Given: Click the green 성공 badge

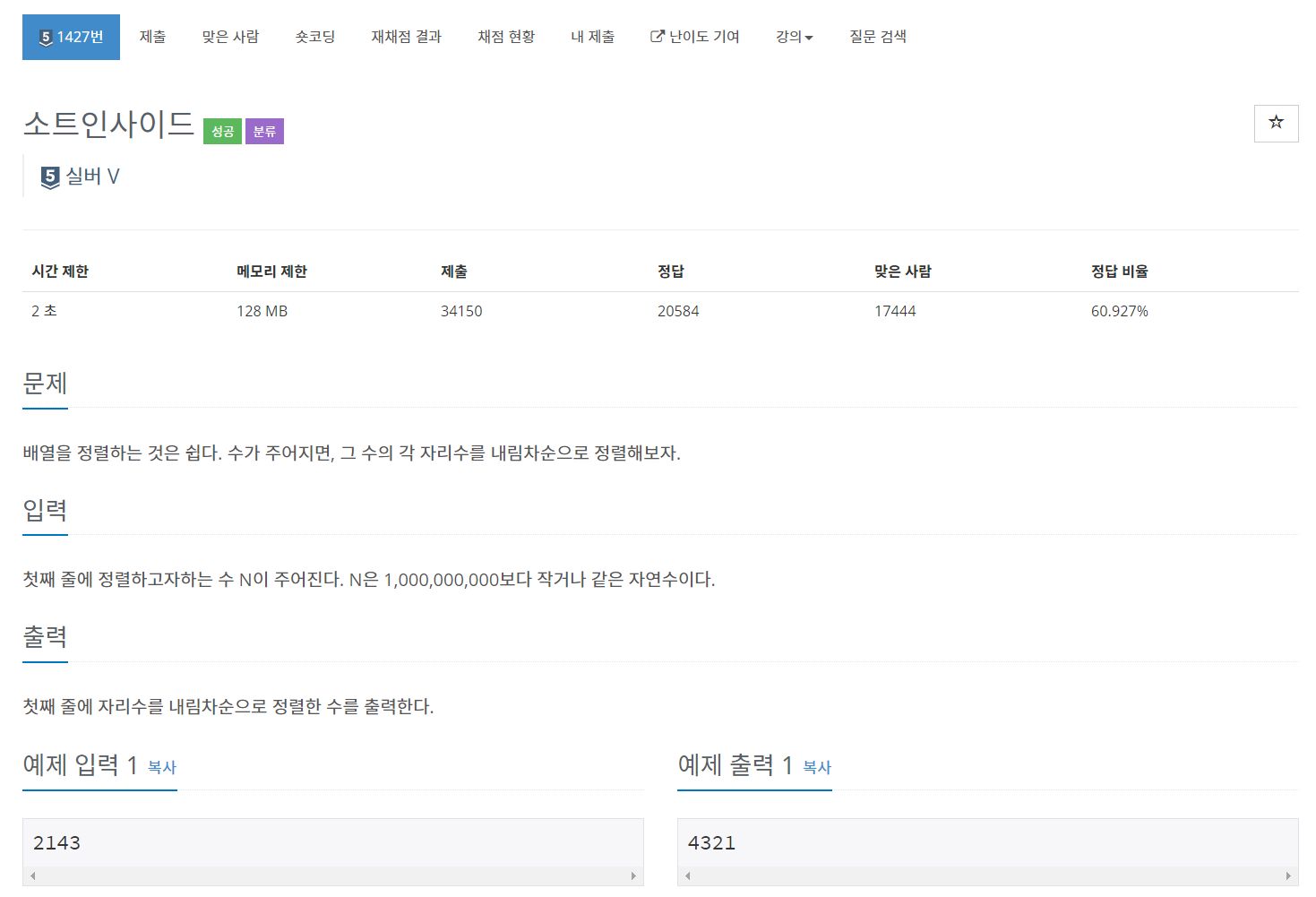Looking at the screenshot, I should pyautogui.click(x=222, y=132).
